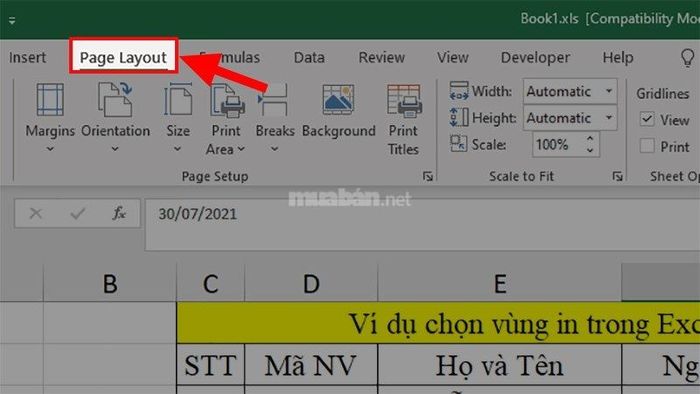Expand the Orientation dropdown chevron
Screen dimensions: 700x394
(115, 149)
